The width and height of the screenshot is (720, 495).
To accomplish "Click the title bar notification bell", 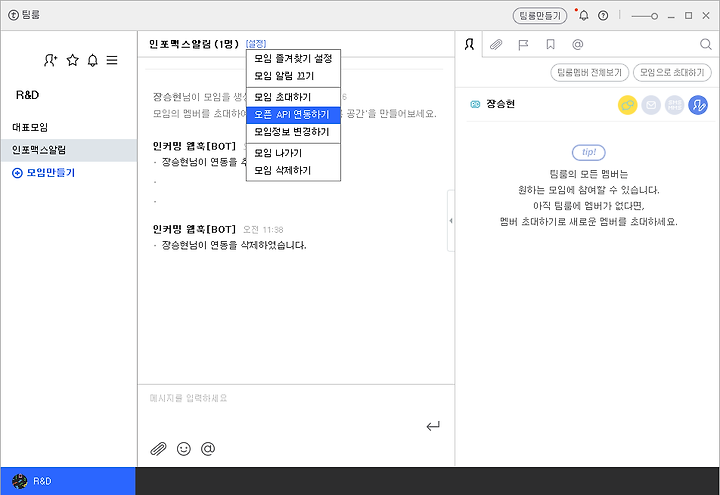I will coord(584,16).
